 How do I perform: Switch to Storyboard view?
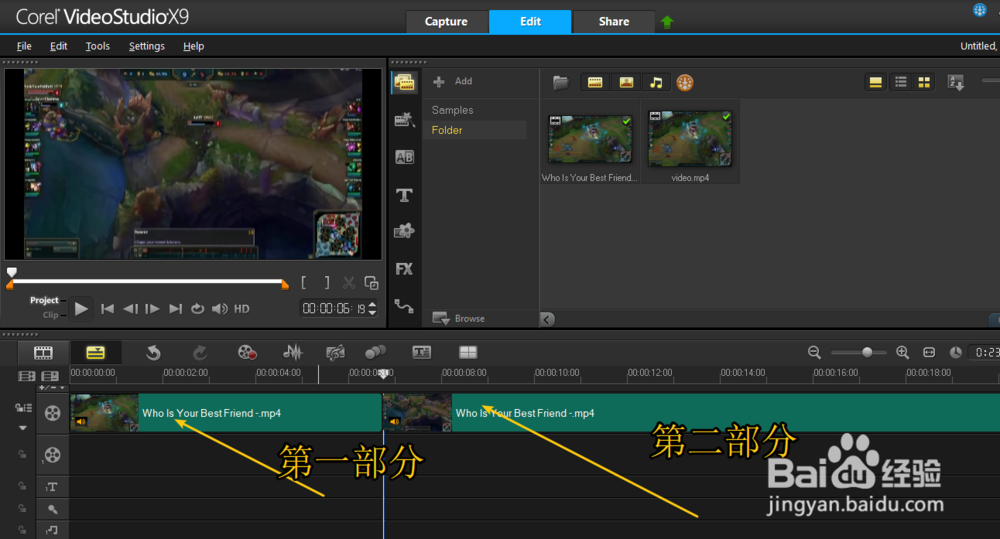pos(43,352)
